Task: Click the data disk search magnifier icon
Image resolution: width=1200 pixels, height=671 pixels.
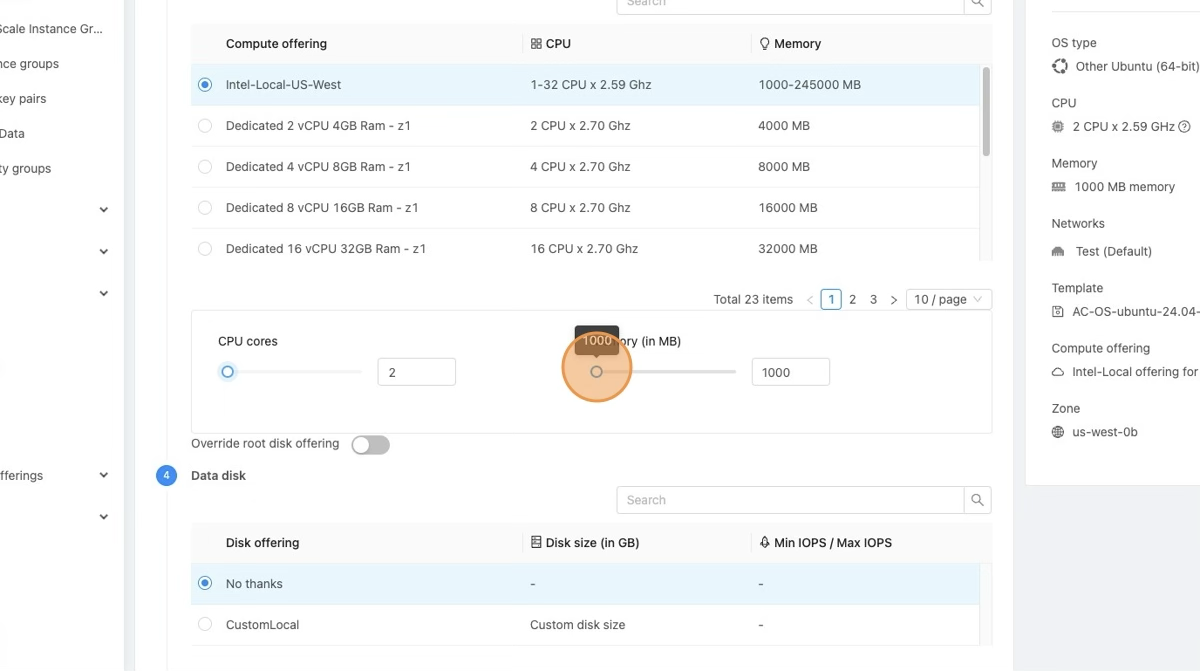Action: click(977, 500)
